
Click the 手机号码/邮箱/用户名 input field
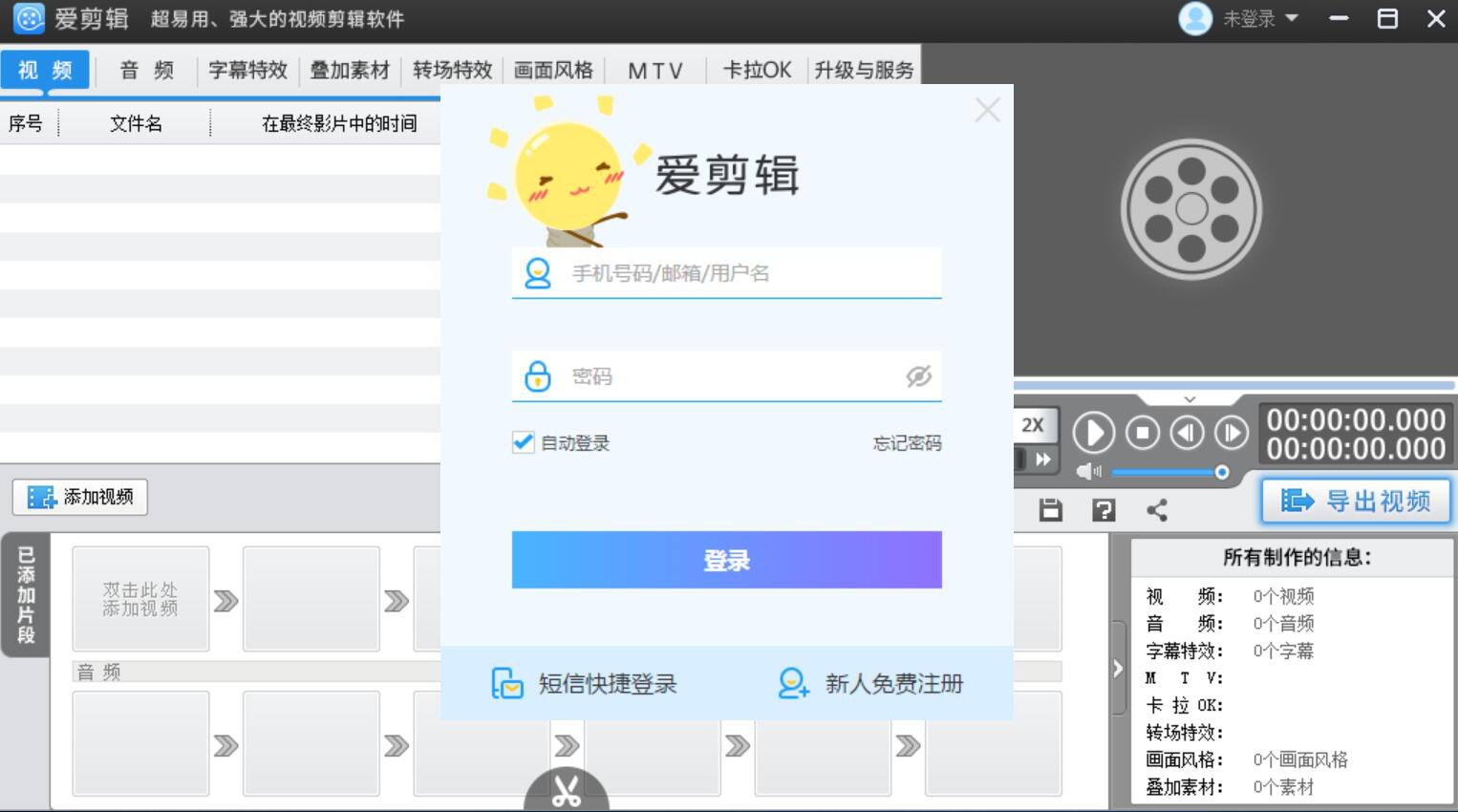(726, 273)
